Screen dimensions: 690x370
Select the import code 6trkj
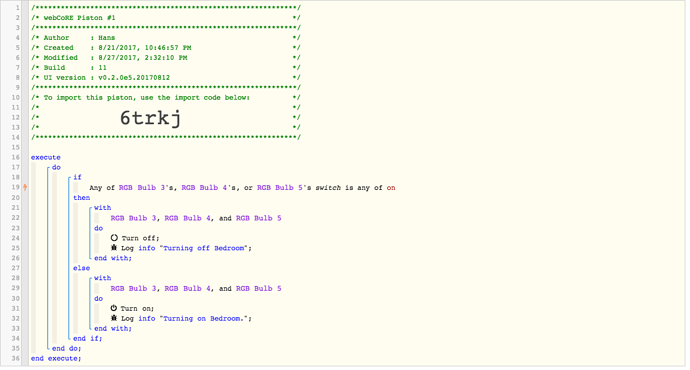pos(150,118)
